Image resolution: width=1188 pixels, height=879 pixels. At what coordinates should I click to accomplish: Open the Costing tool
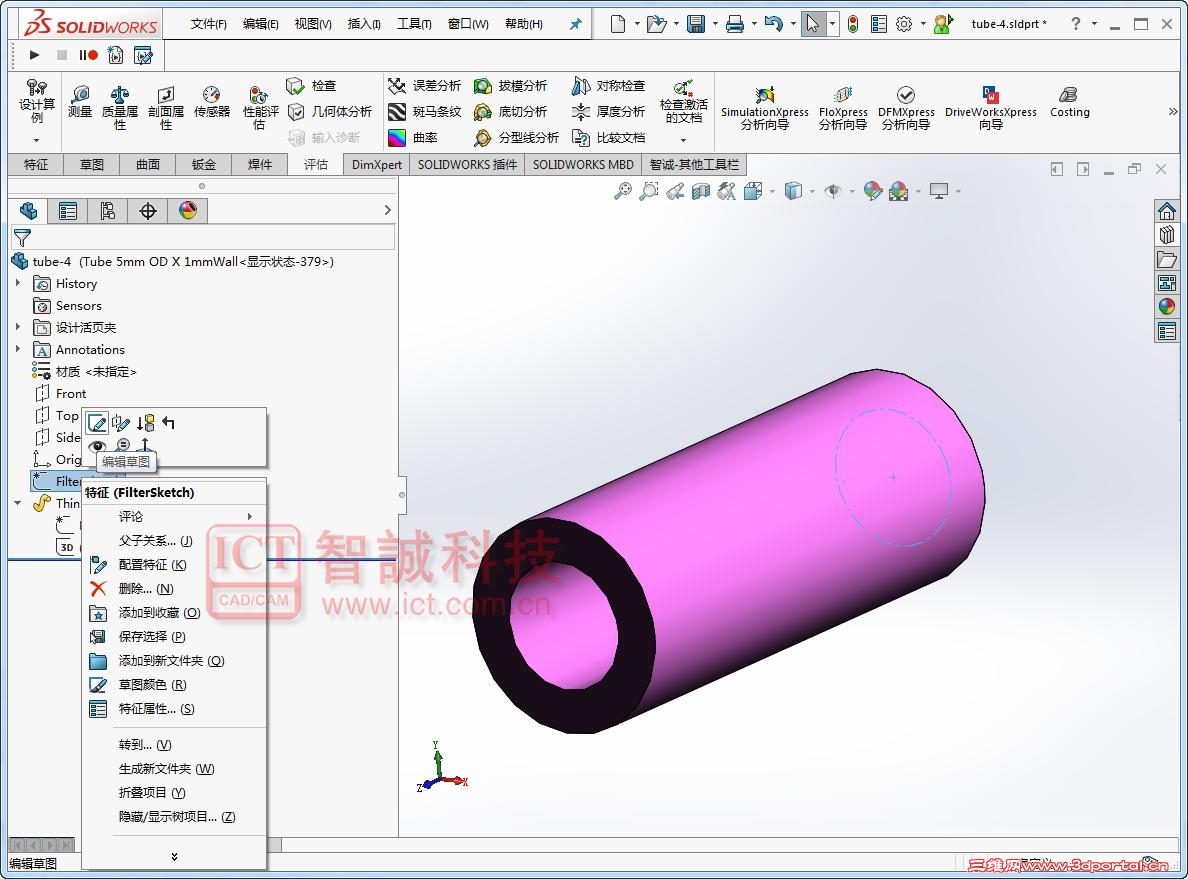pos(1069,102)
